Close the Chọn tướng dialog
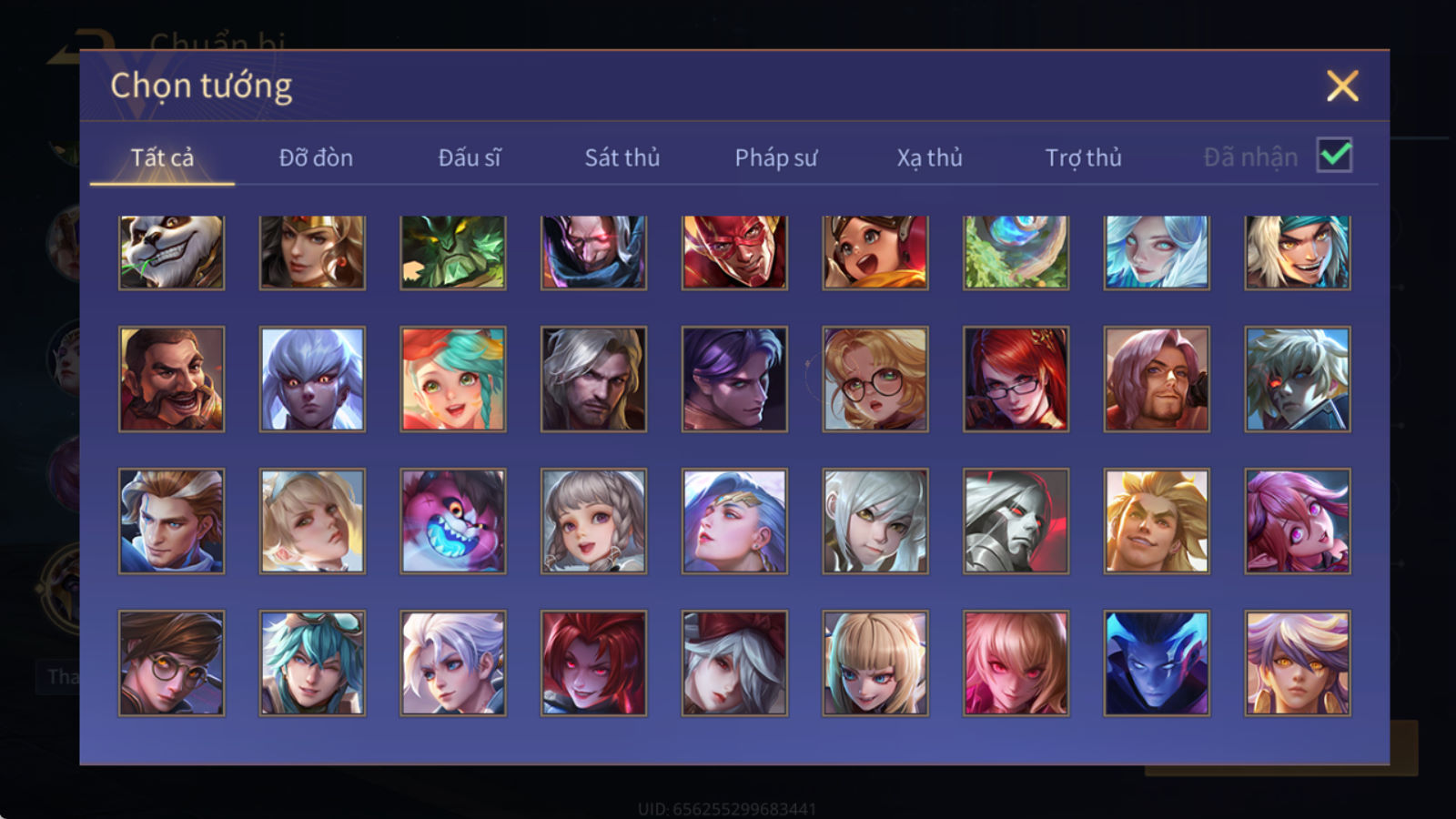Screen dimensions: 1456x819 pyautogui.click(x=1342, y=86)
